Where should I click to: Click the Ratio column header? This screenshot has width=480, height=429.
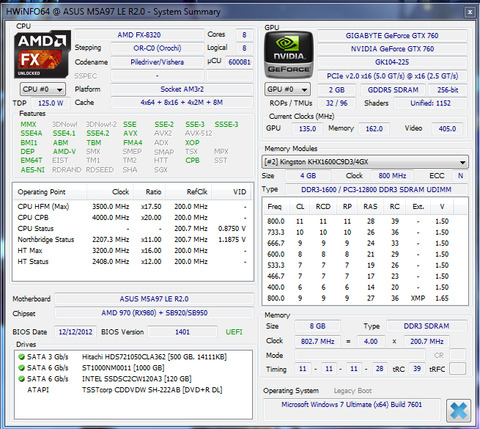150,192
